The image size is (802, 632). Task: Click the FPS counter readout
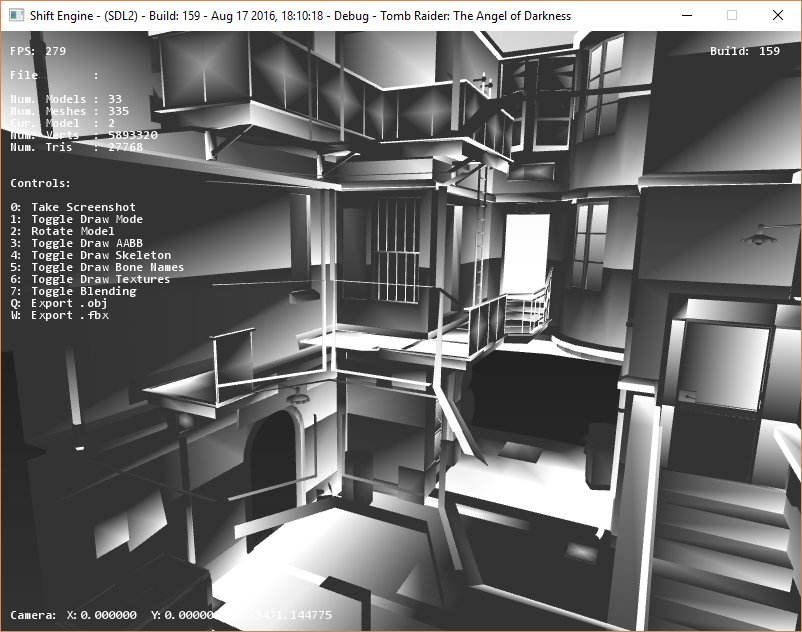coord(38,51)
